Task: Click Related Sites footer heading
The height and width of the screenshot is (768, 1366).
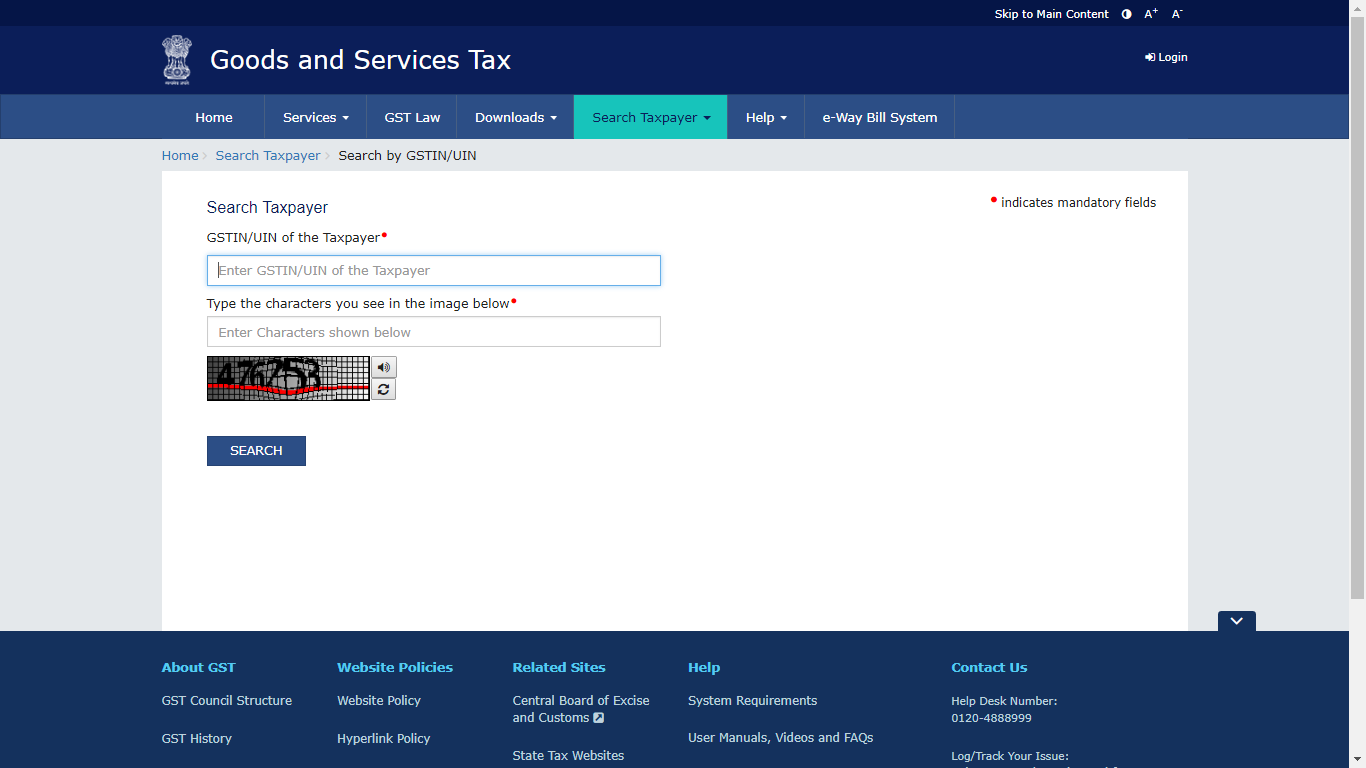Action: pos(559,667)
